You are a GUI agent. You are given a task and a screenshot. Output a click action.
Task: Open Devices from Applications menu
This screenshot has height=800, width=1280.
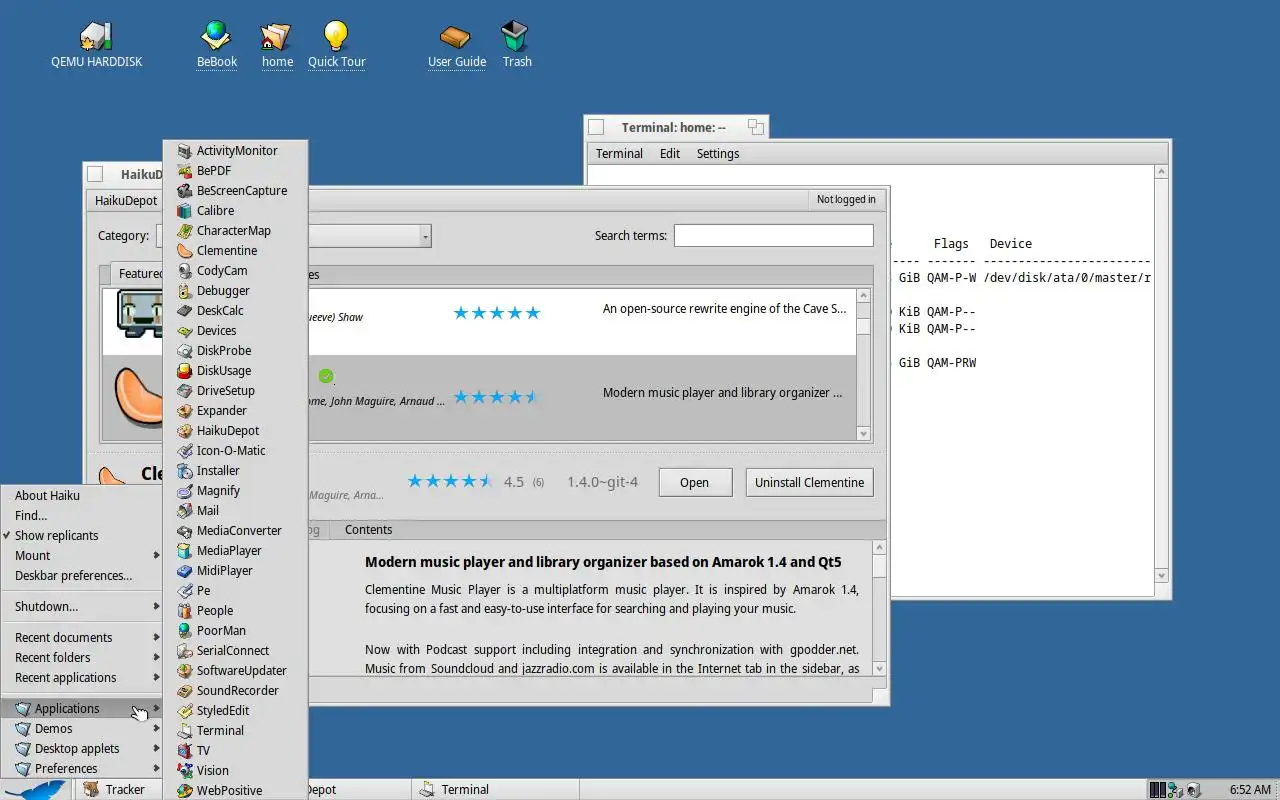tap(235, 330)
